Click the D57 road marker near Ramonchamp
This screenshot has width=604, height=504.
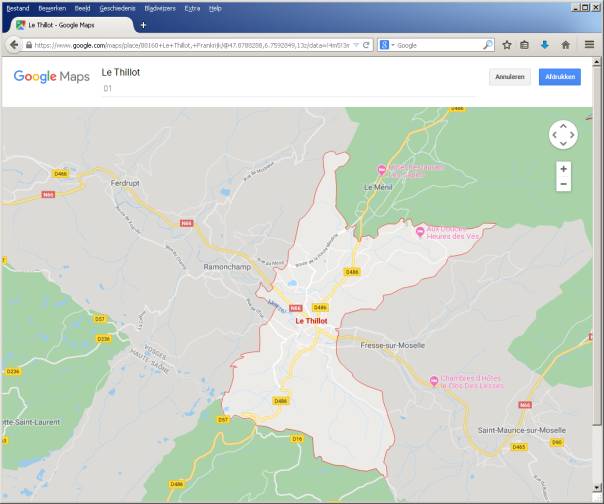99,319
